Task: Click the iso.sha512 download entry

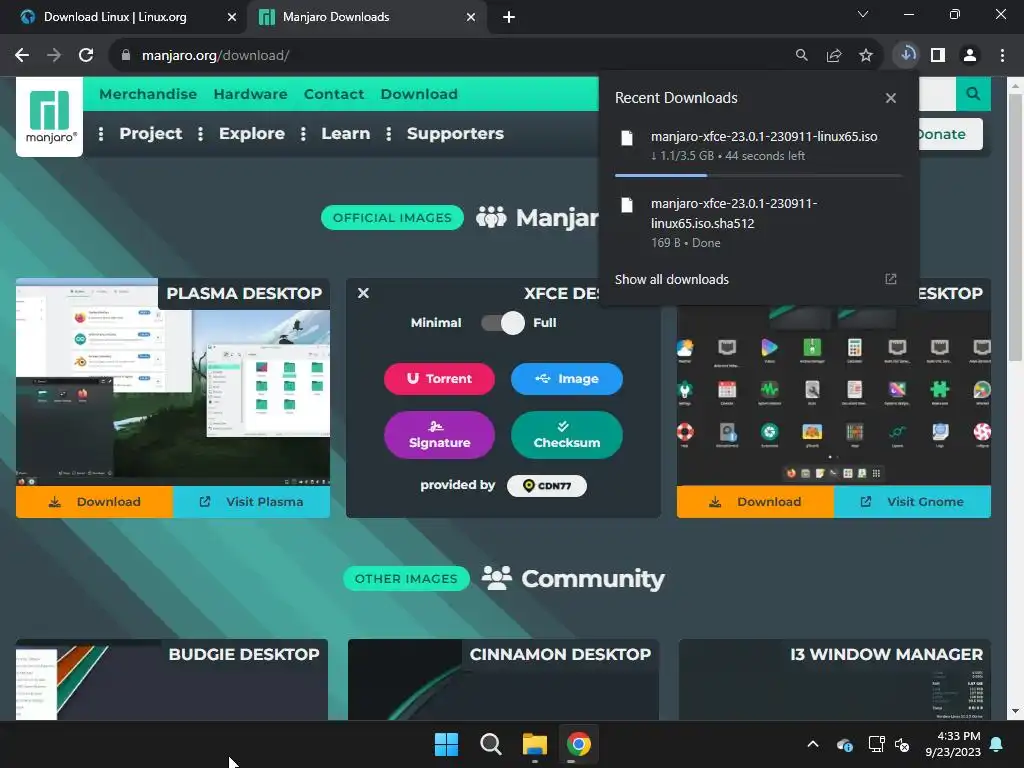Action: click(x=758, y=223)
